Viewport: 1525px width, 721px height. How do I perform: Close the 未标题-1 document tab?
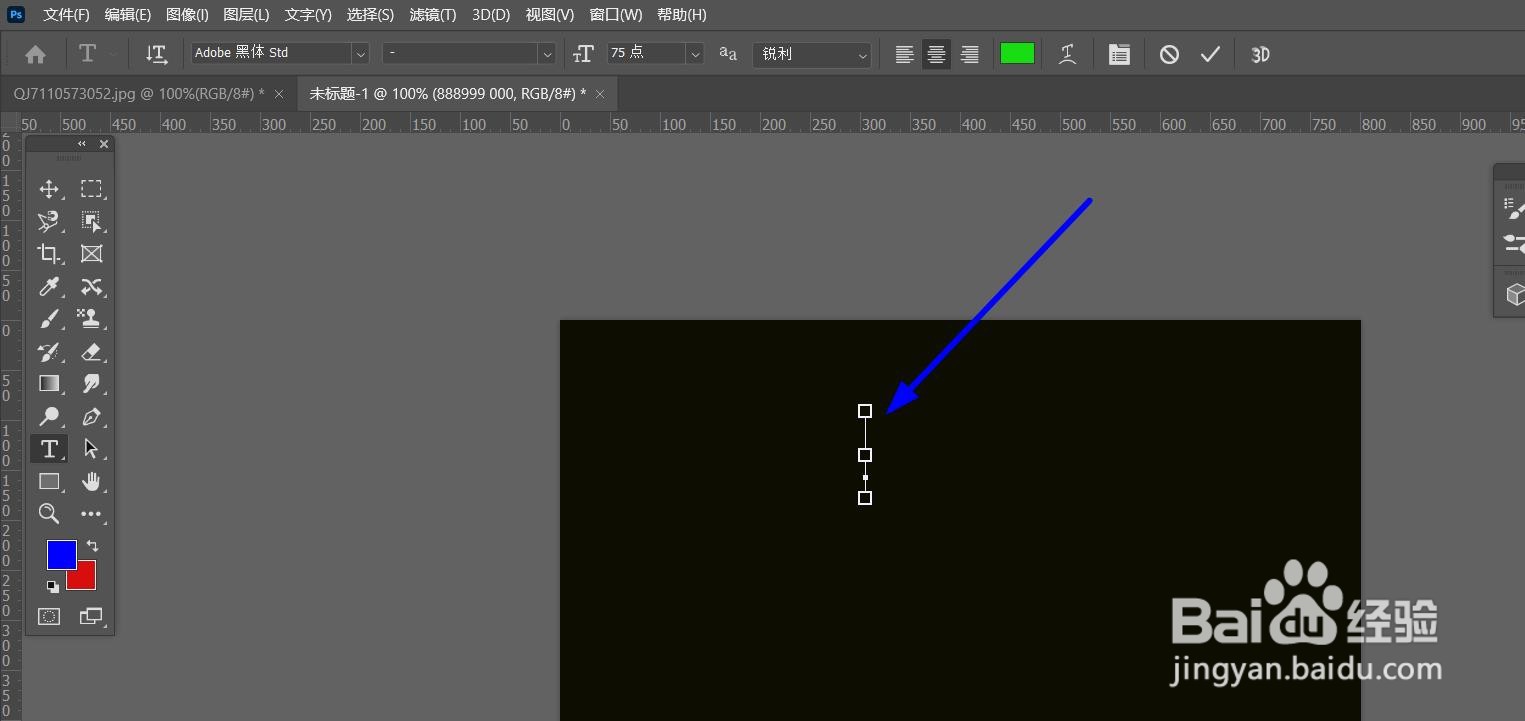(x=600, y=94)
